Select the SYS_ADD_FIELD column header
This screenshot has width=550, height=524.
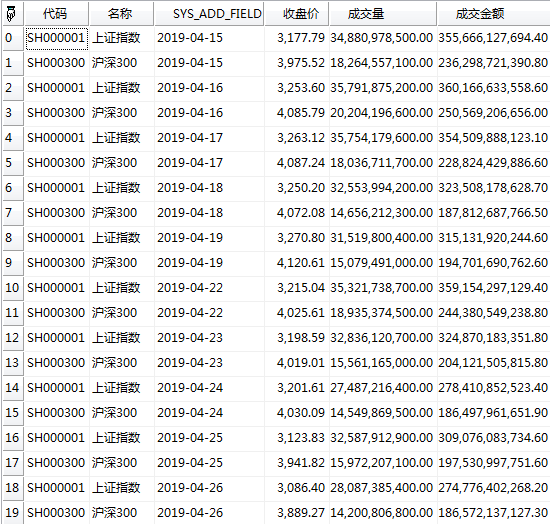click(x=209, y=14)
